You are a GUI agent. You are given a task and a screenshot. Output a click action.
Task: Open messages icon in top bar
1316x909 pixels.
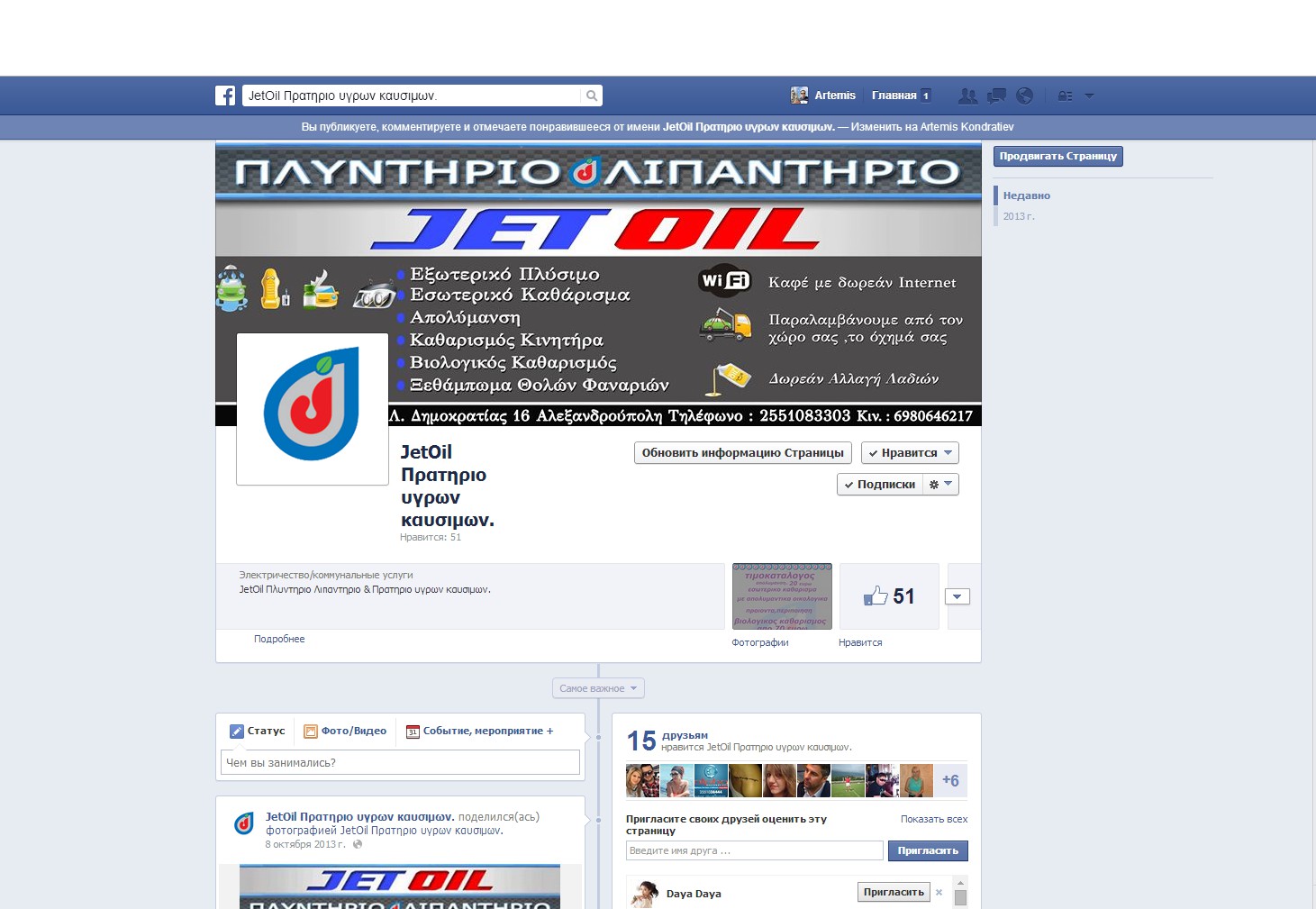tap(996, 95)
